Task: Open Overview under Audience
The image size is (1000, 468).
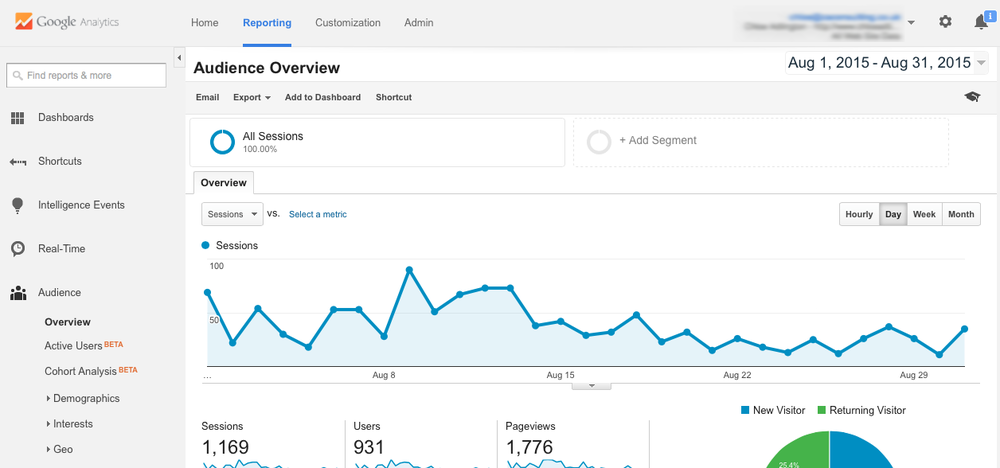Action: [68, 322]
